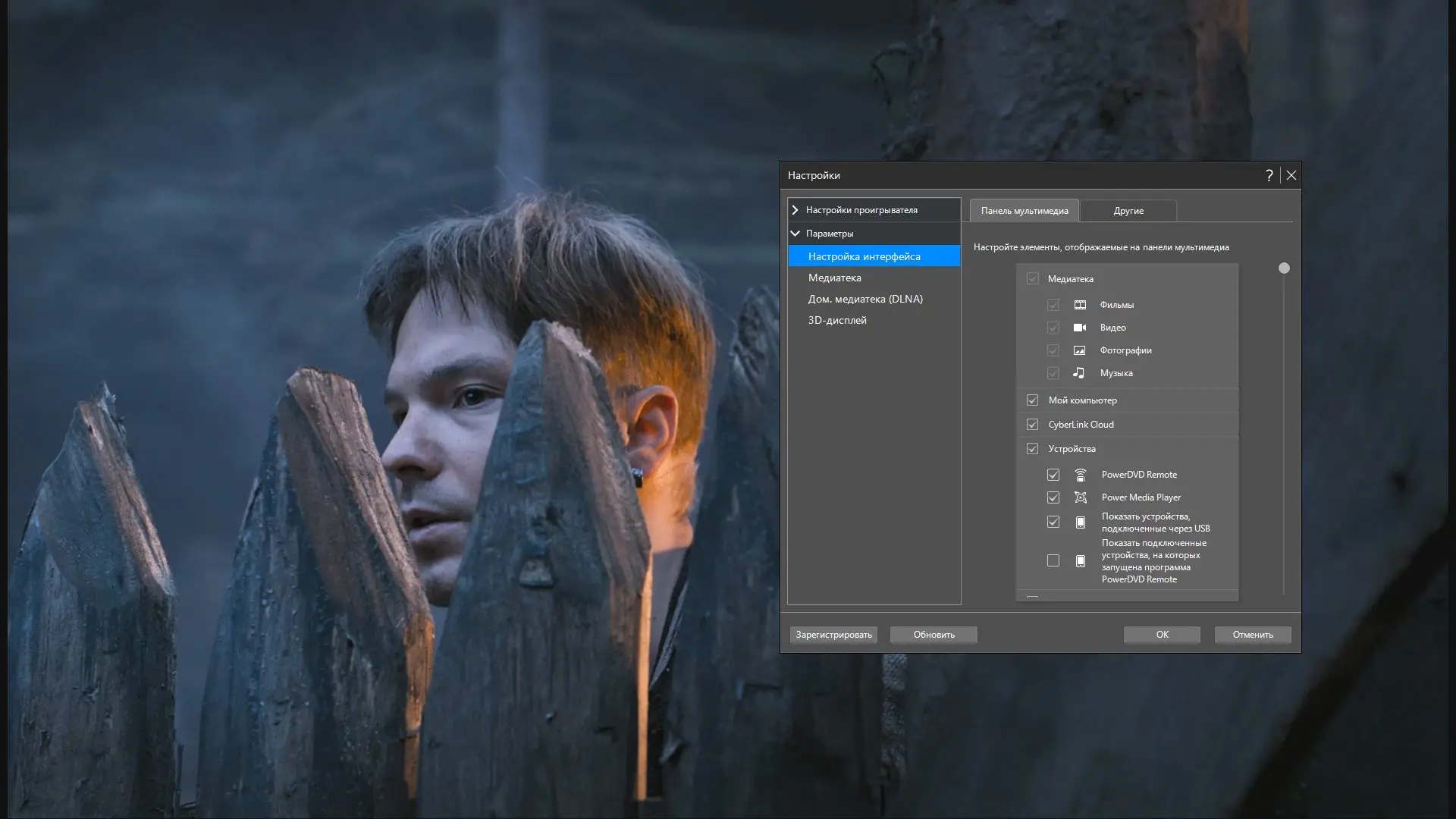Enable showing devices running PowerDVD Remote
The height and width of the screenshot is (819, 1456).
(x=1053, y=561)
